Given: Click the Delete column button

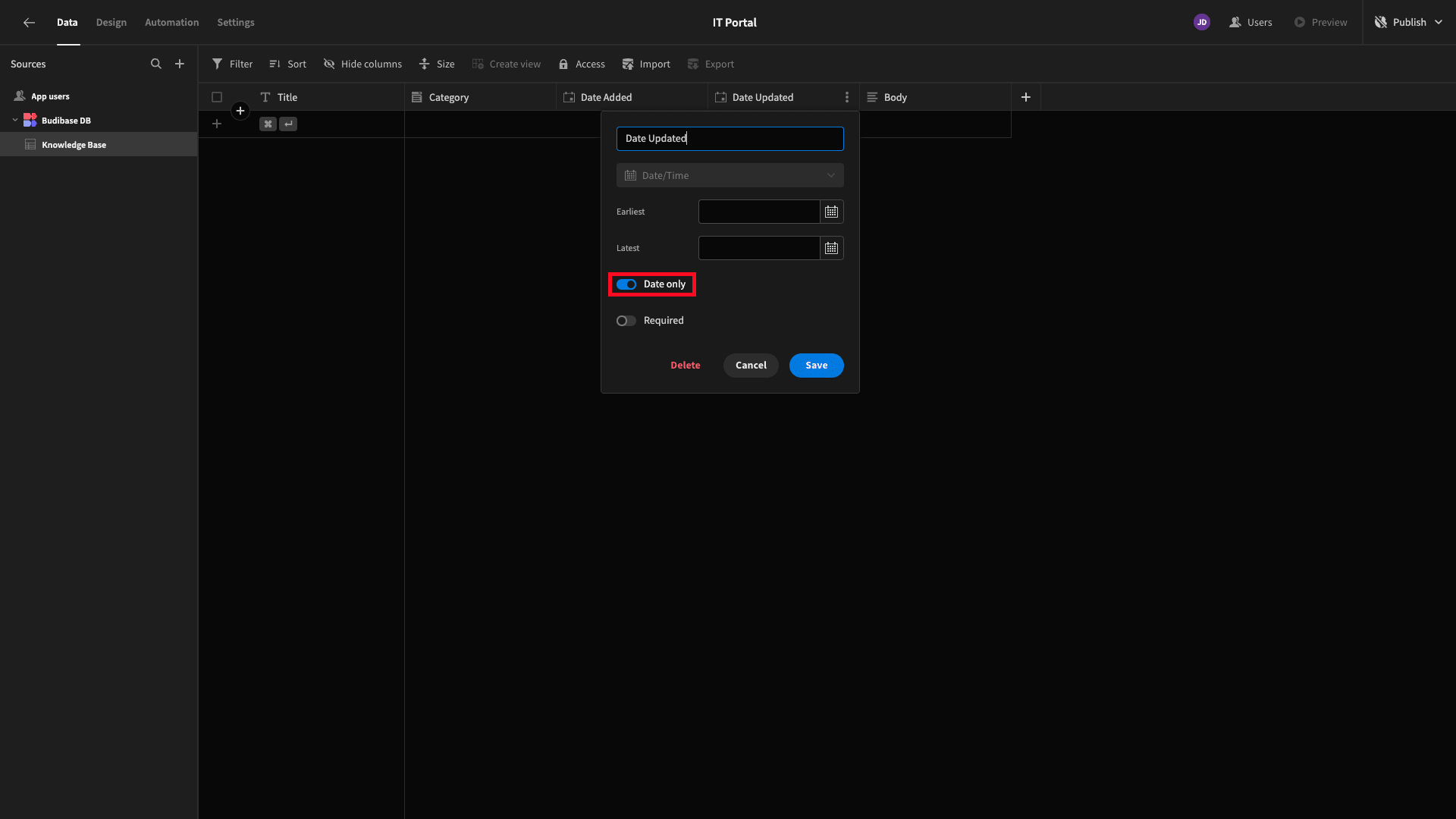Looking at the screenshot, I should tap(686, 366).
